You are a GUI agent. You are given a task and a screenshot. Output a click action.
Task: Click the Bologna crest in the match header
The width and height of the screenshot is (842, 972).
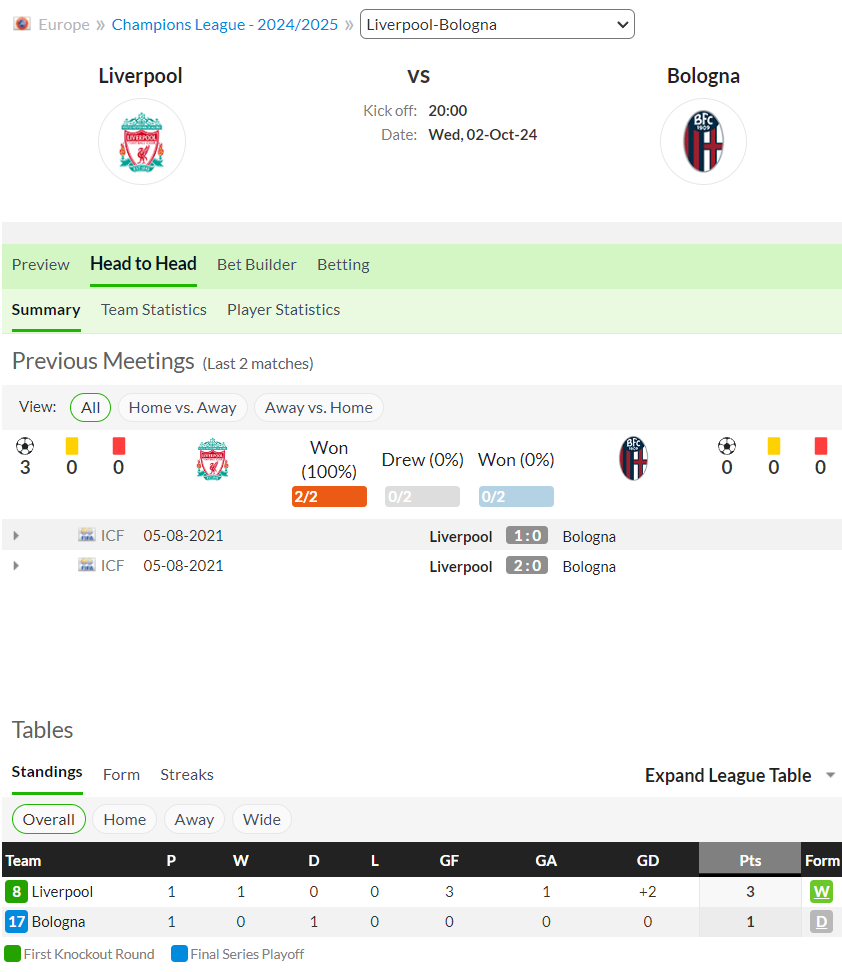click(x=703, y=142)
